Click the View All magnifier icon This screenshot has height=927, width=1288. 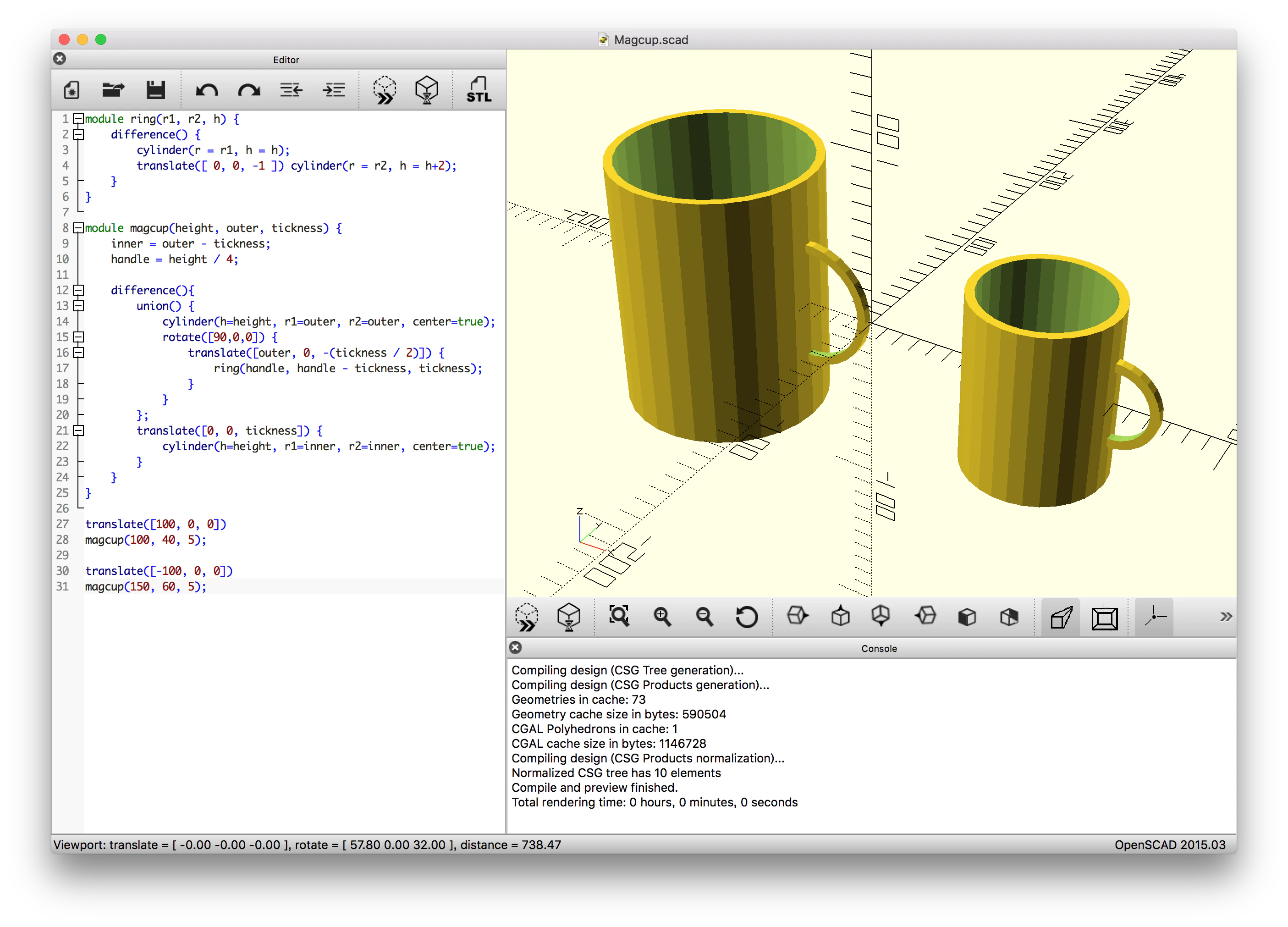pos(619,616)
